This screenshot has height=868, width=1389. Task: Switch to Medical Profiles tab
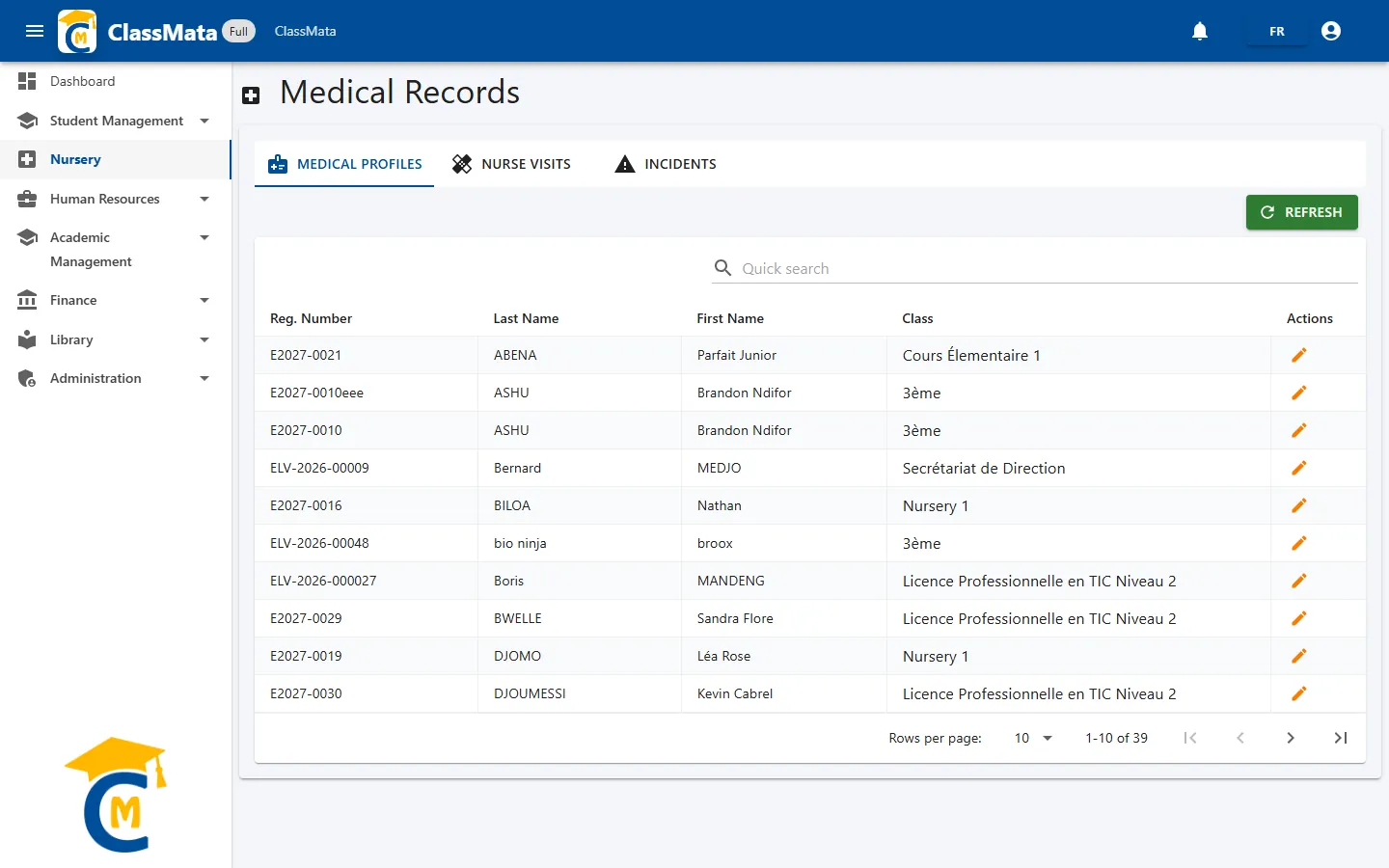tap(344, 164)
